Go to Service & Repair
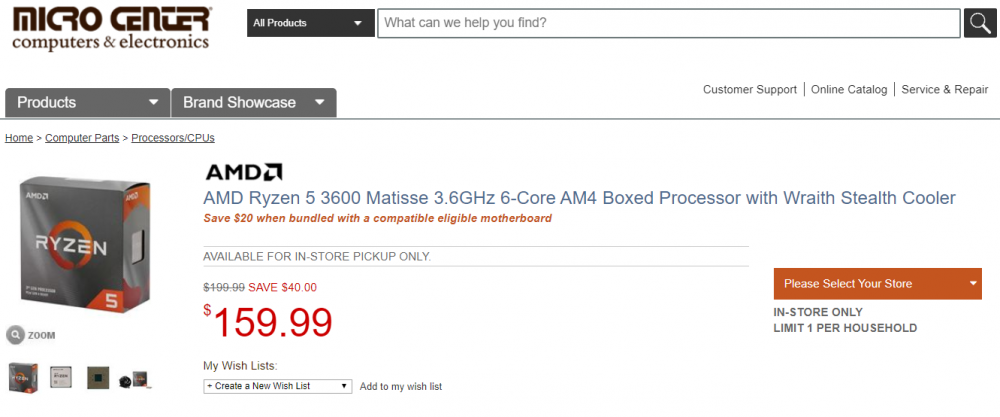The width and height of the screenshot is (1000, 417). [944, 89]
